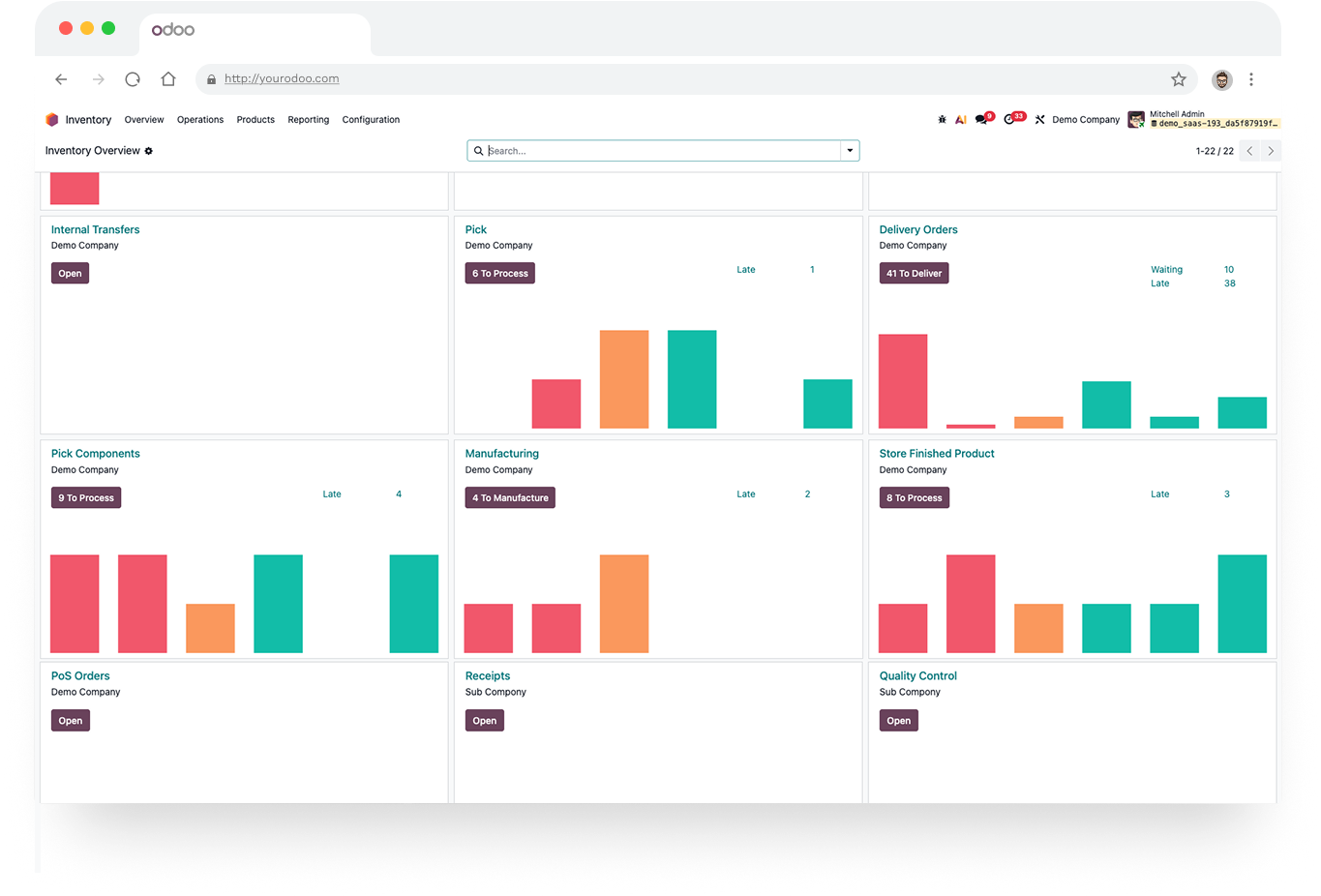Click the 4 To Manufacture button
The height and width of the screenshot is (896, 1321).
(x=510, y=498)
